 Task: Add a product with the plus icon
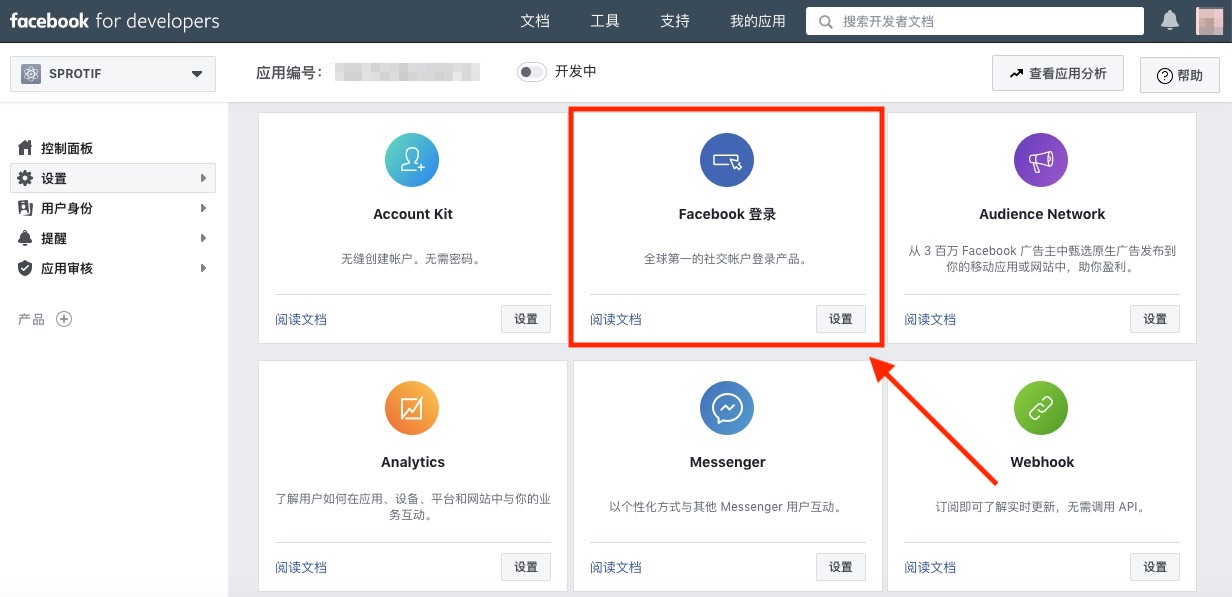click(x=64, y=319)
